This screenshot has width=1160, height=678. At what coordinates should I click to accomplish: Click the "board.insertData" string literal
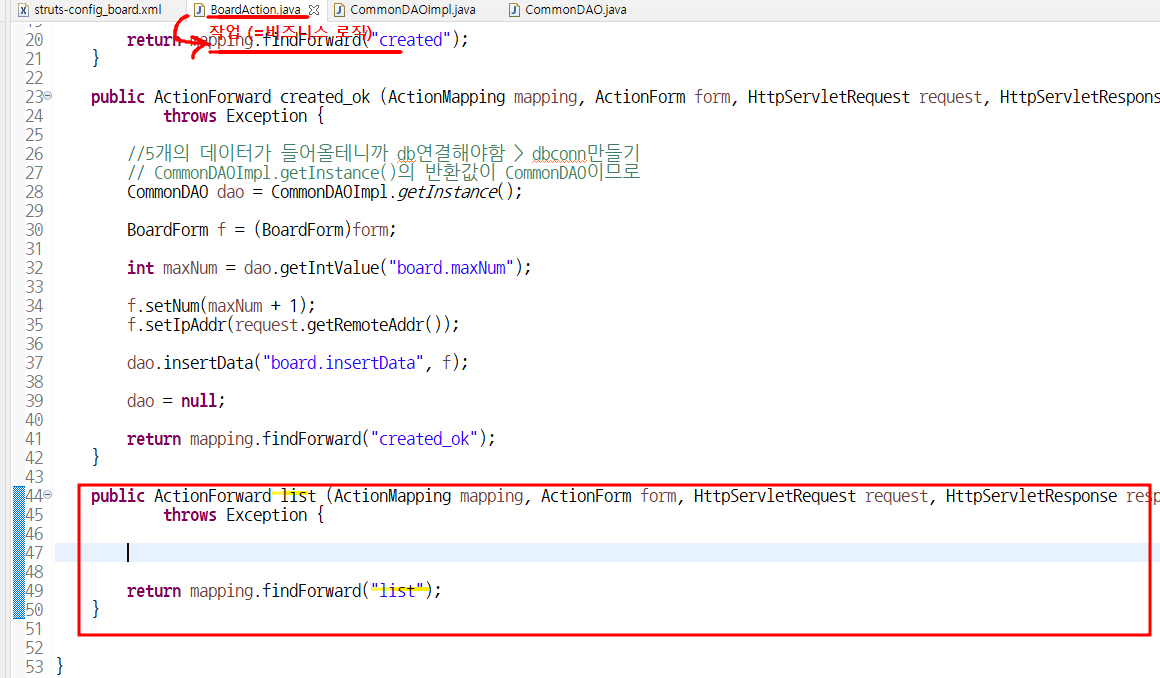(343, 363)
